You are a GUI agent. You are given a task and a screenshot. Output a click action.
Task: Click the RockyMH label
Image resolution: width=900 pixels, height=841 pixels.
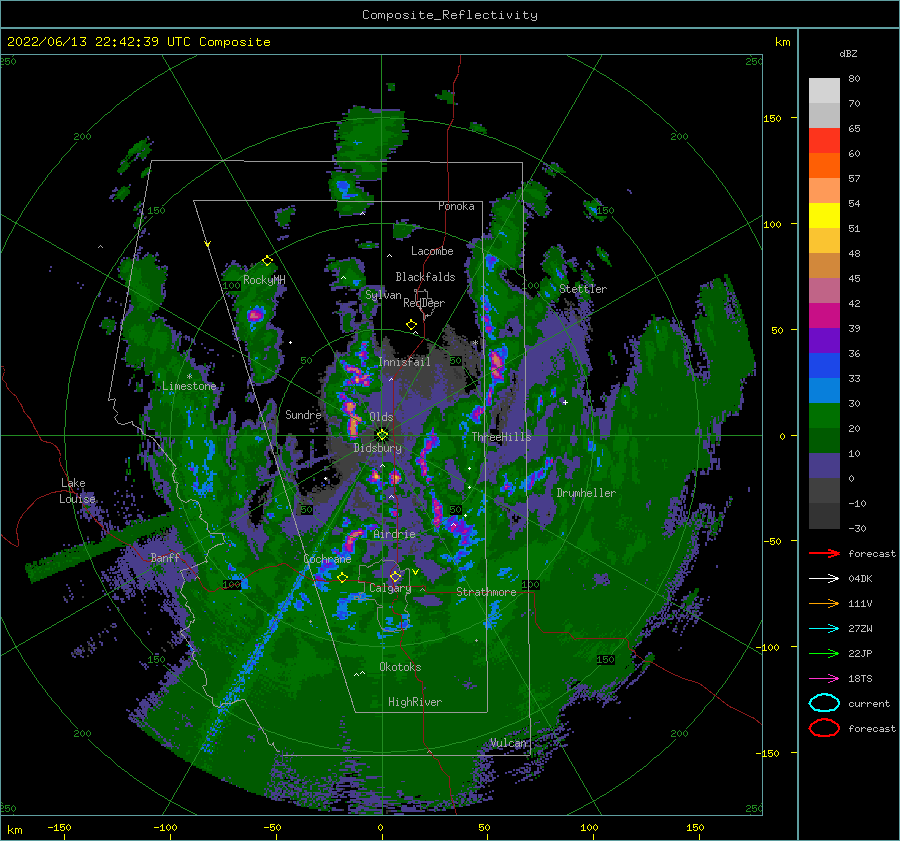click(264, 280)
